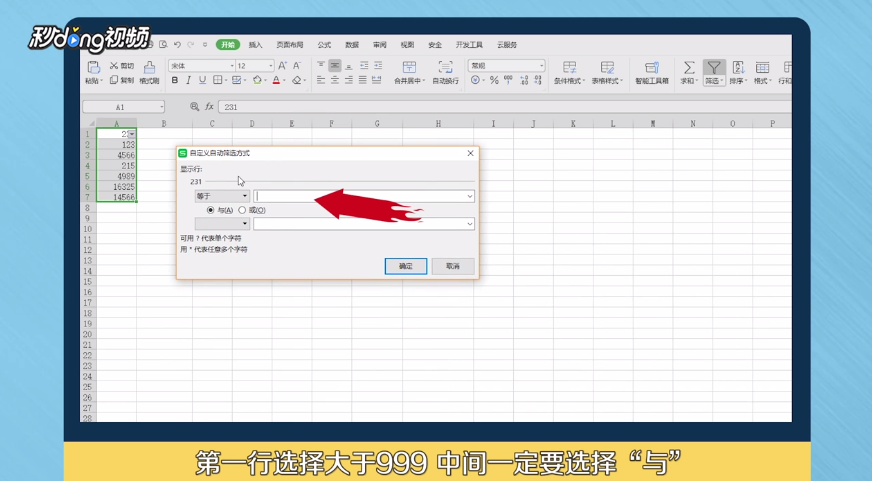Click the Filter (筛选) funnel icon
This screenshot has height=481, width=872.
[714, 67]
